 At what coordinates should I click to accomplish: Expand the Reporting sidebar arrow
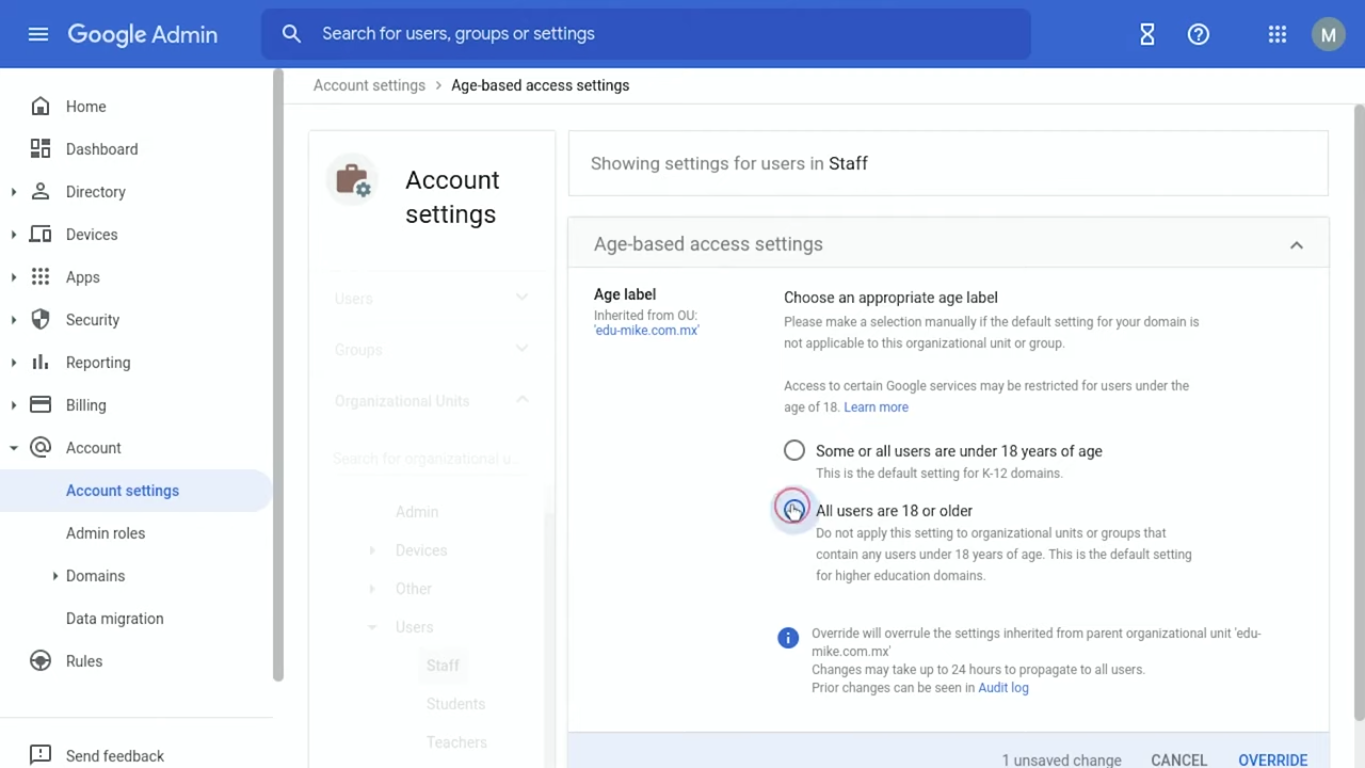pos(13,362)
